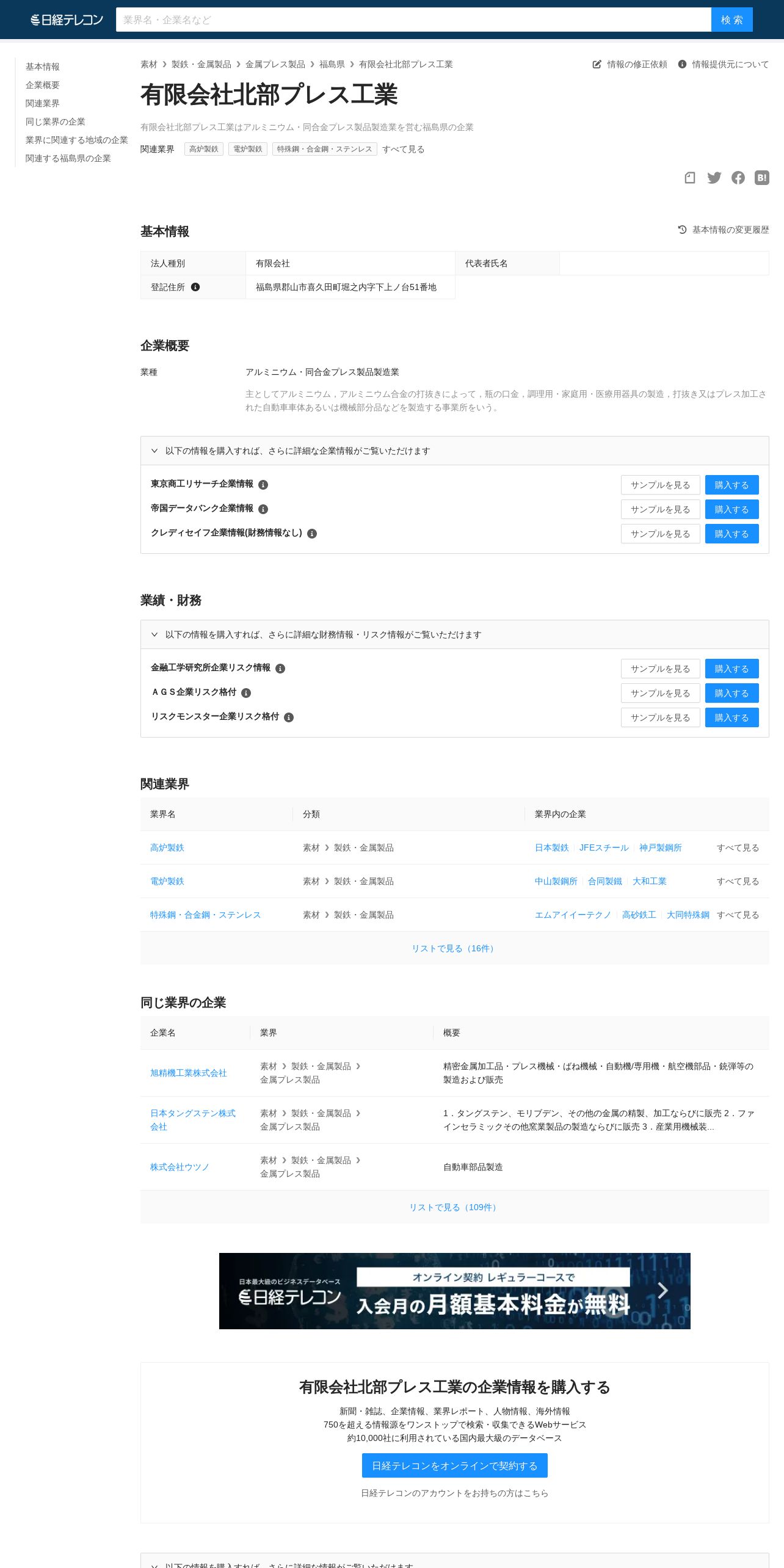This screenshot has height=1568, width=784.
Task: Open 電炉製鉄 in the industry table
Action: click(x=167, y=881)
